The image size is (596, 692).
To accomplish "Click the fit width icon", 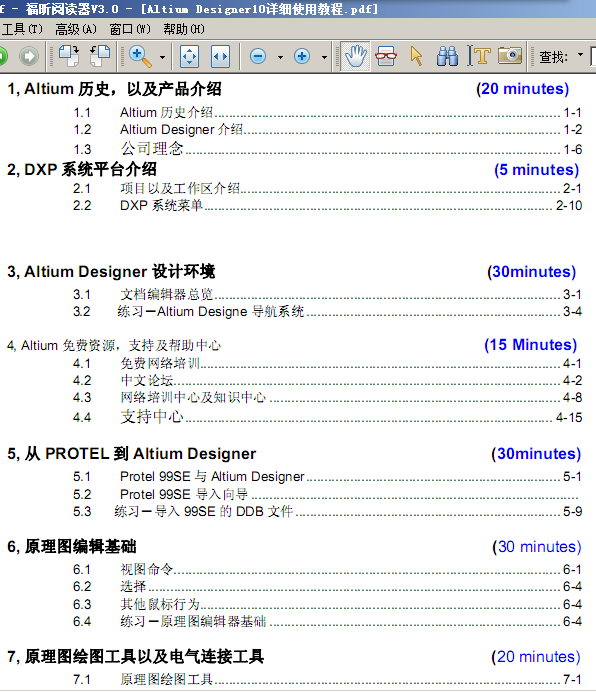I will click(220, 56).
